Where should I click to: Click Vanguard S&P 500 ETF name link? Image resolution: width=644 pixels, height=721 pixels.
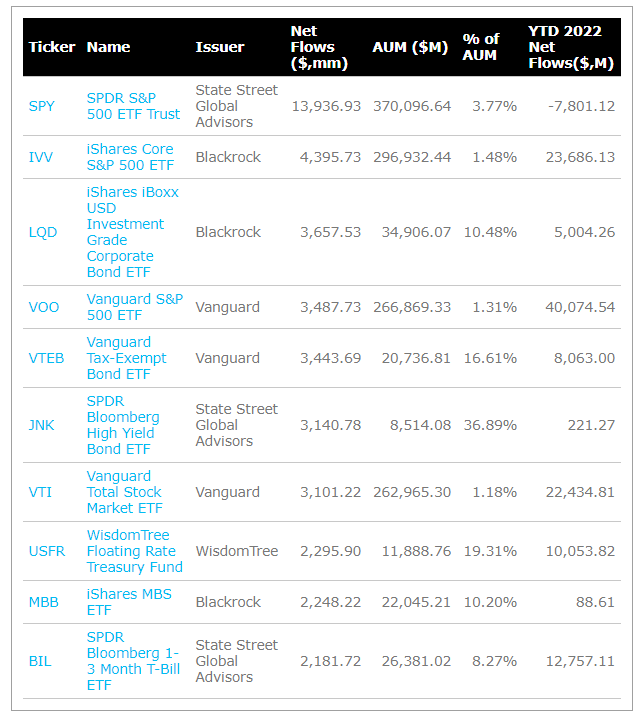(x=135, y=307)
